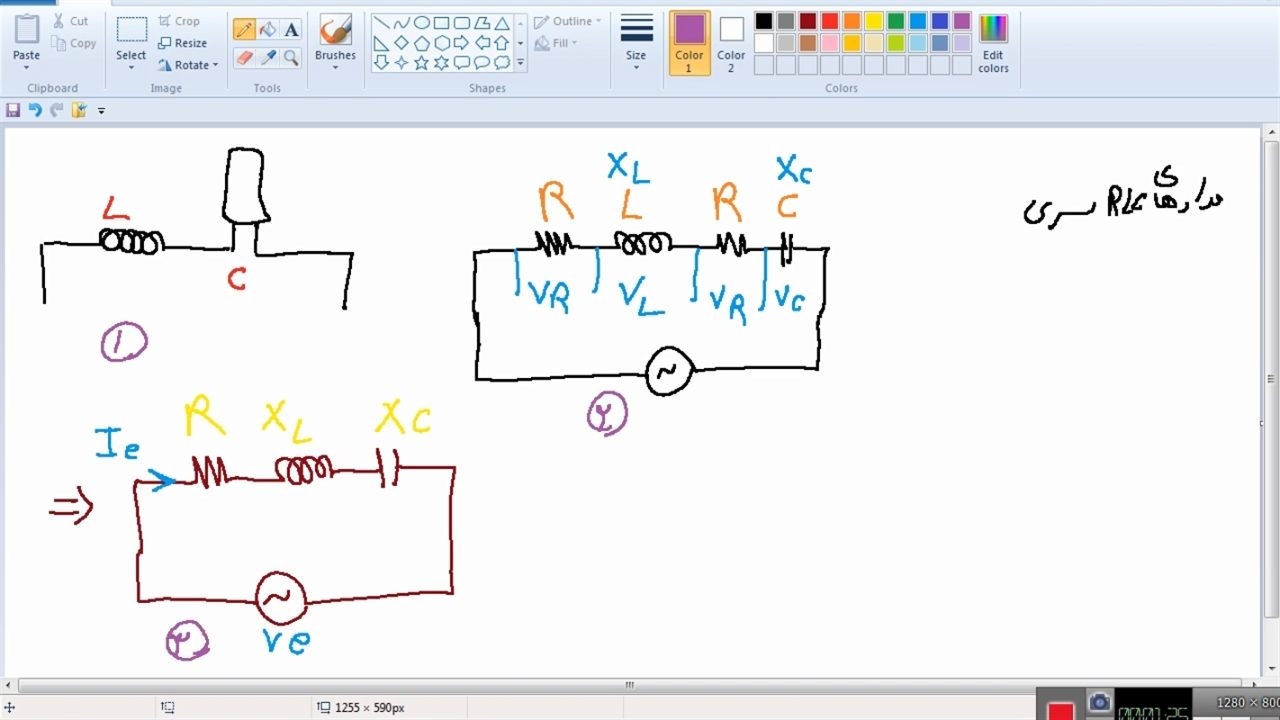Expand the Select tool options arrow

pos(131,67)
